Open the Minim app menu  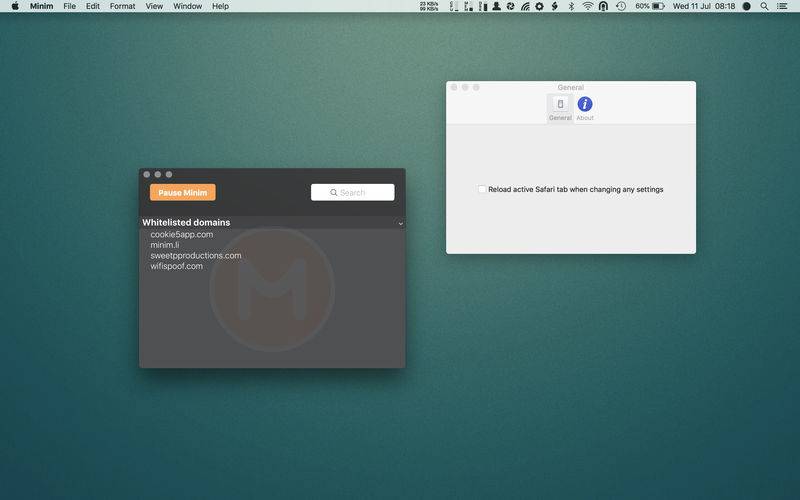41,6
